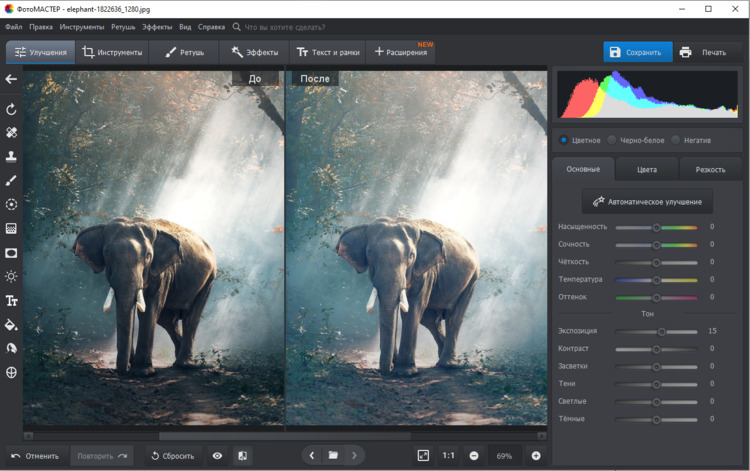The width and height of the screenshot is (750, 471).
Task: Open the Эффекты menu in menu bar
Action: point(157,27)
